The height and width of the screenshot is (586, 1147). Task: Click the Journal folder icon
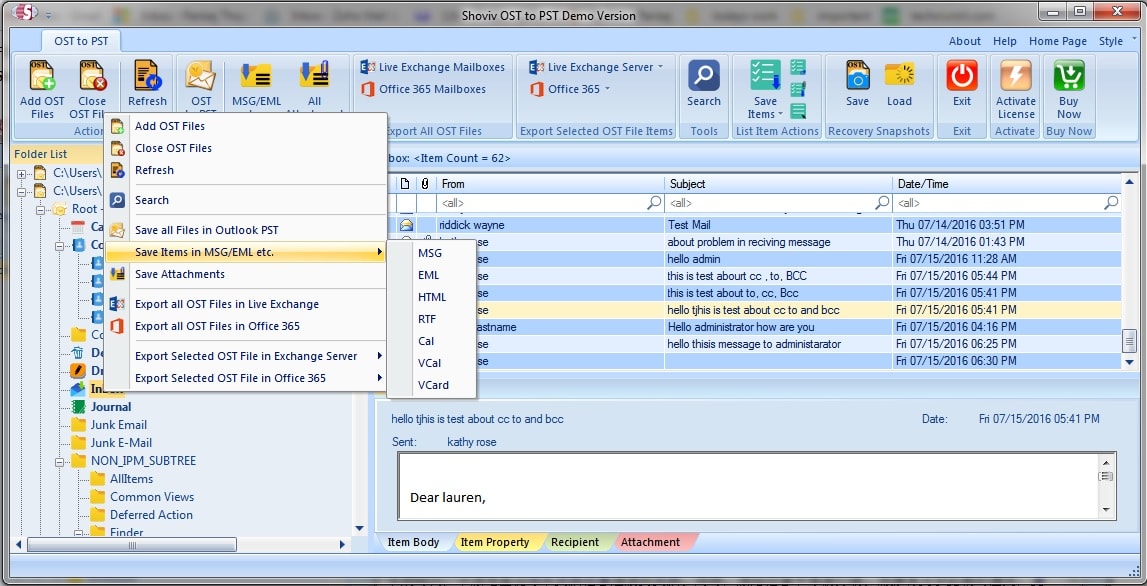(x=78, y=407)
